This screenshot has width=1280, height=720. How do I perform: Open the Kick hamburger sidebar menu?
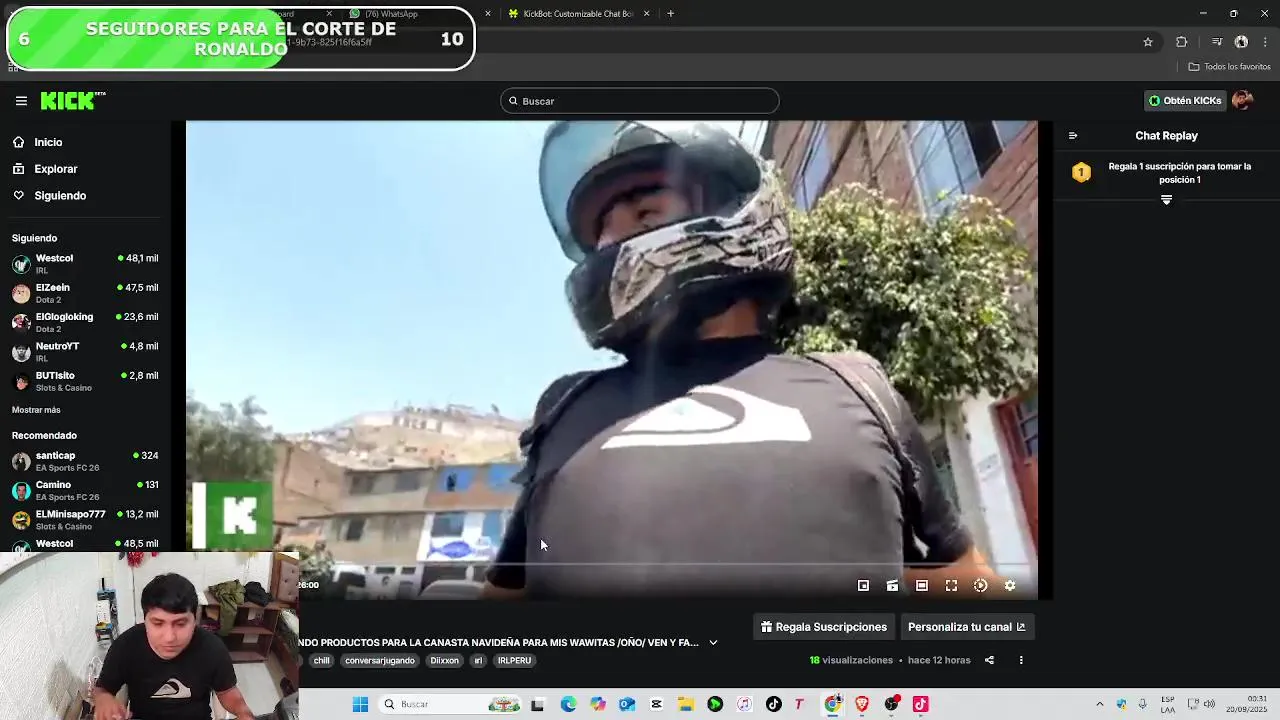click(x=21, y=101)
